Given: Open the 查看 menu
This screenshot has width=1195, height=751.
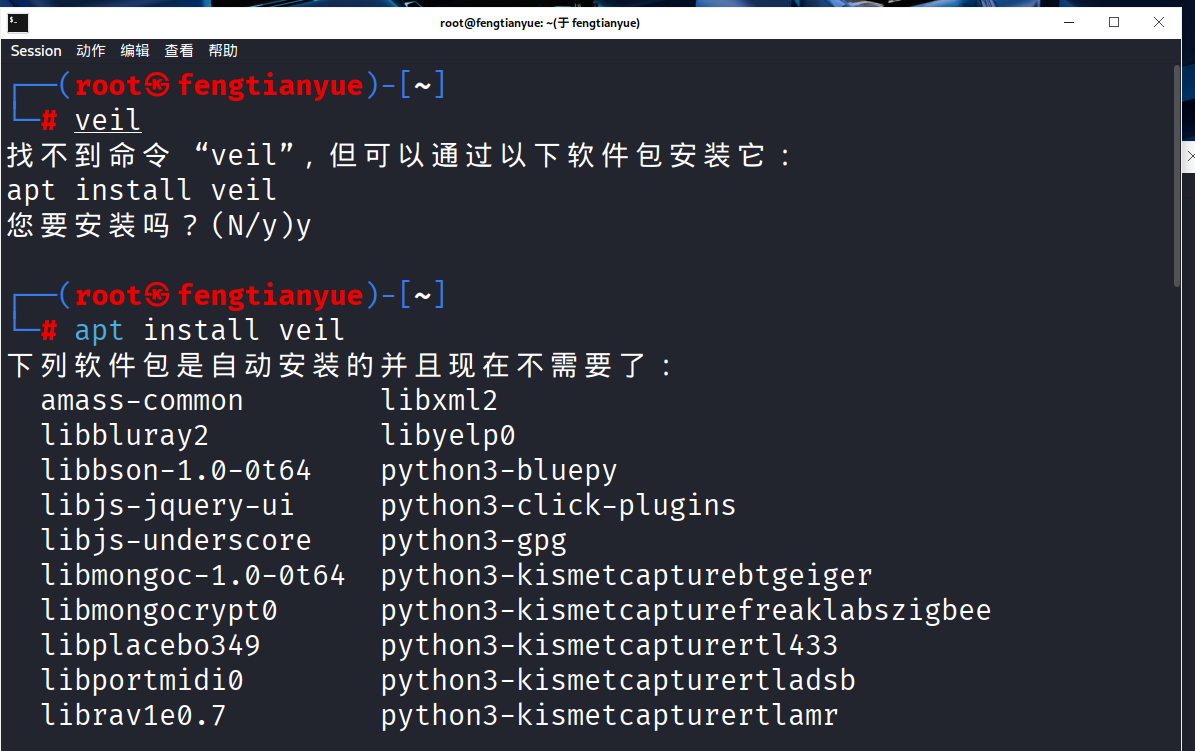Looking at the screenshot, I should (x=179, y=51).
